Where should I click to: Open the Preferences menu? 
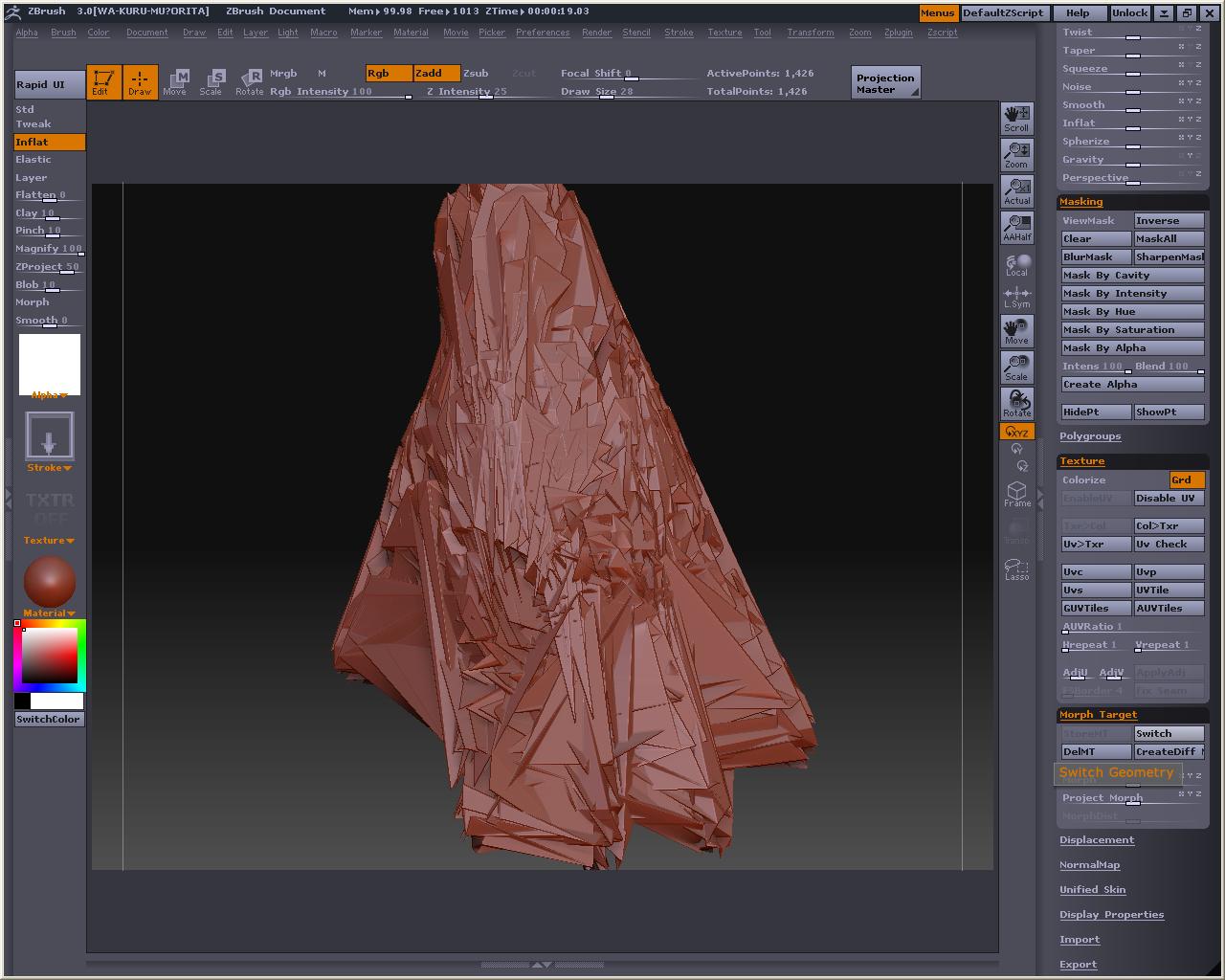tap(543, 33)
